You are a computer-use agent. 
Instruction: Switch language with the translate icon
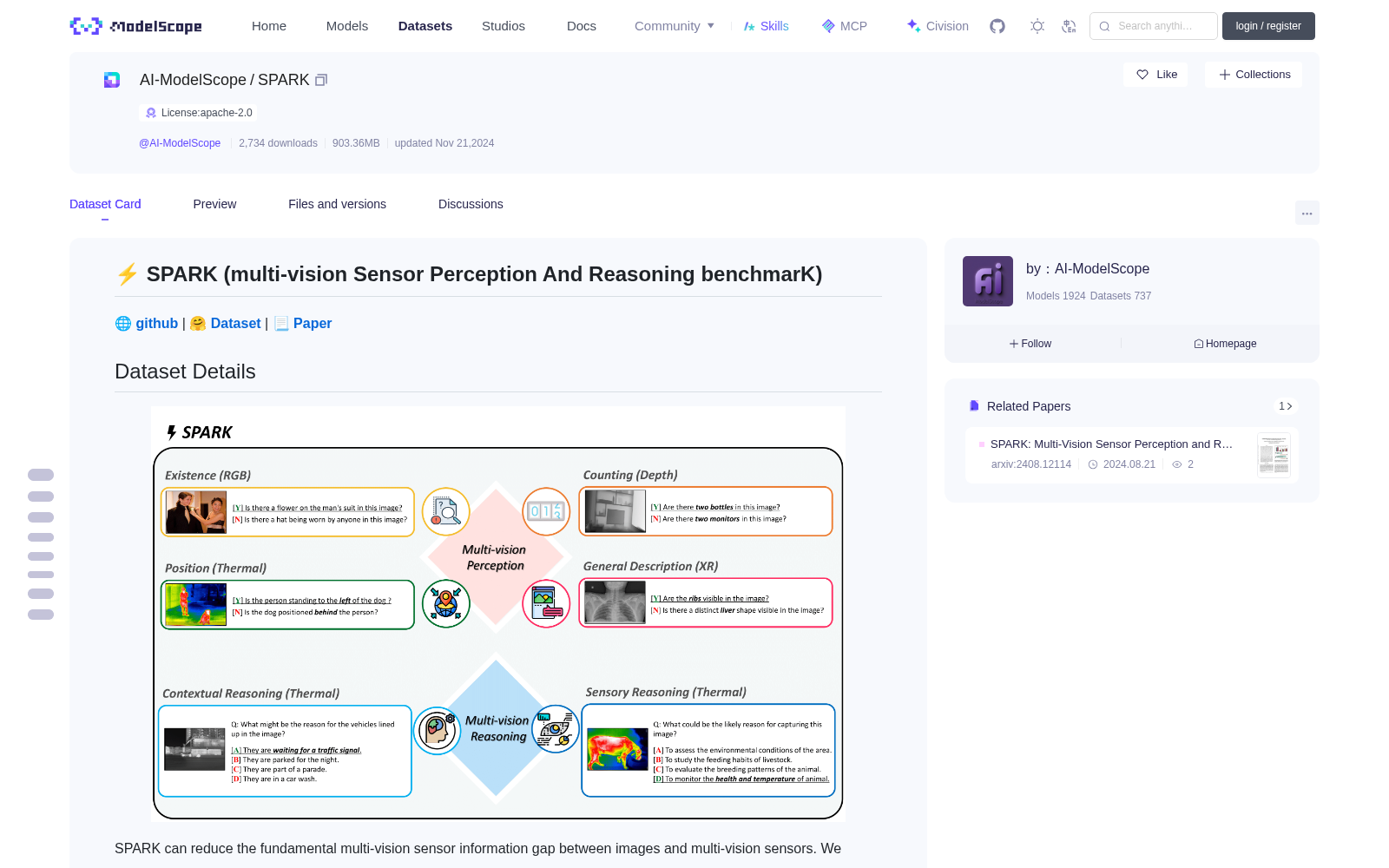(1069, 26)
